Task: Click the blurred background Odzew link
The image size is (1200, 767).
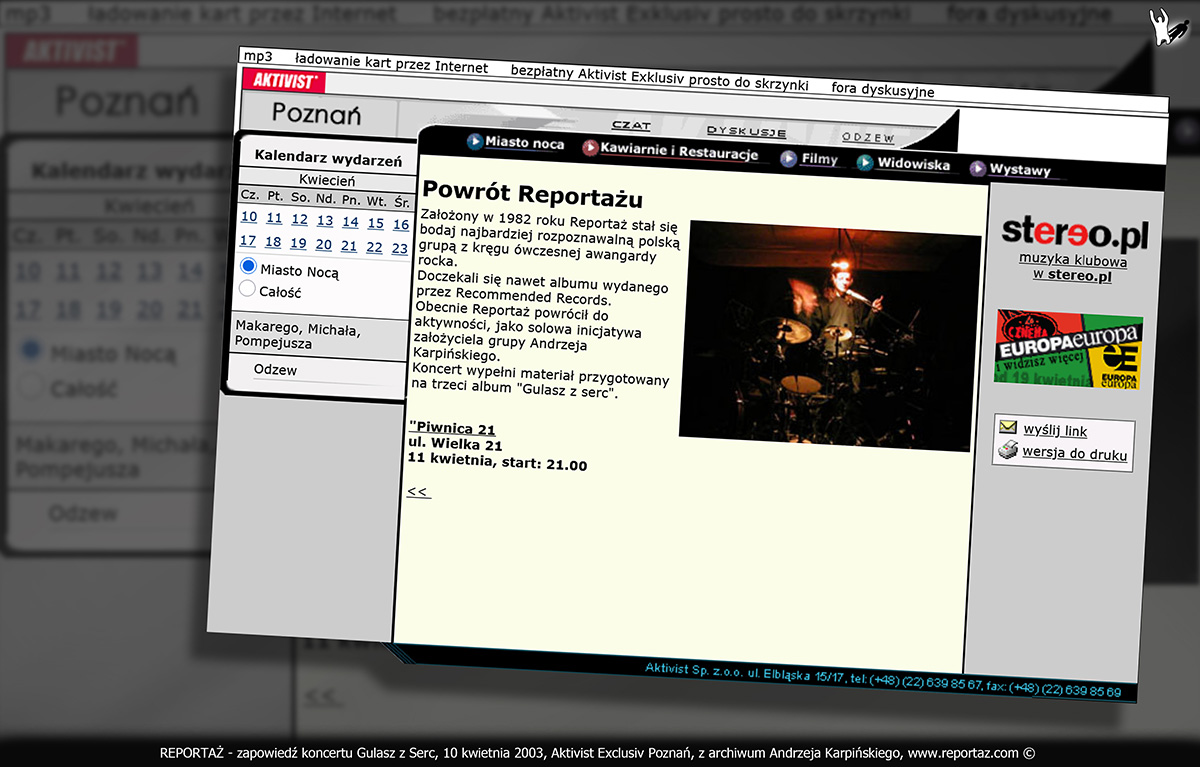Action: (x=83, y=514)
